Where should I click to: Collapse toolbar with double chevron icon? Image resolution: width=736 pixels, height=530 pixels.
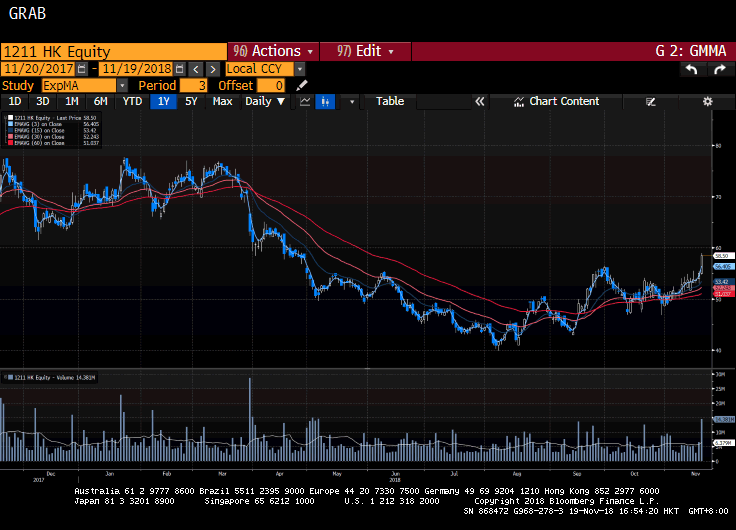point(479,101)
